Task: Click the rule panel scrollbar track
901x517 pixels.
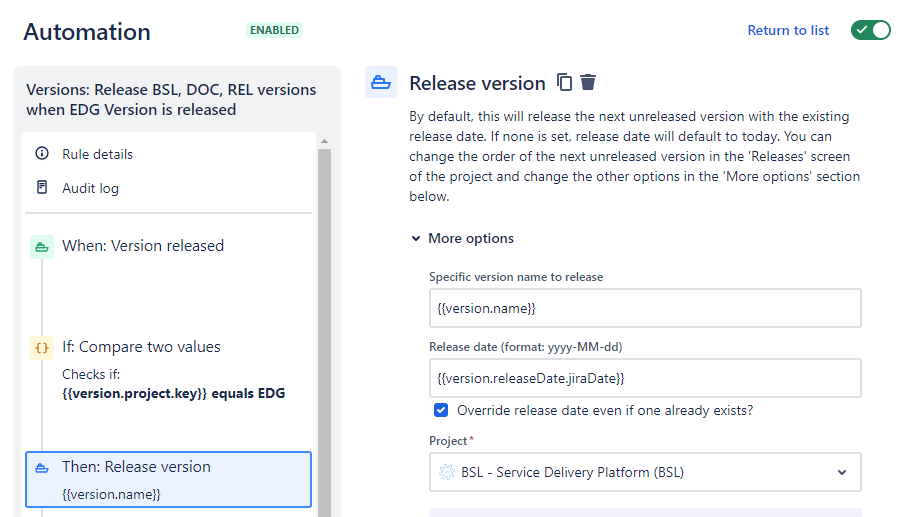Action: pyautogui.click(x=324, y=333)
